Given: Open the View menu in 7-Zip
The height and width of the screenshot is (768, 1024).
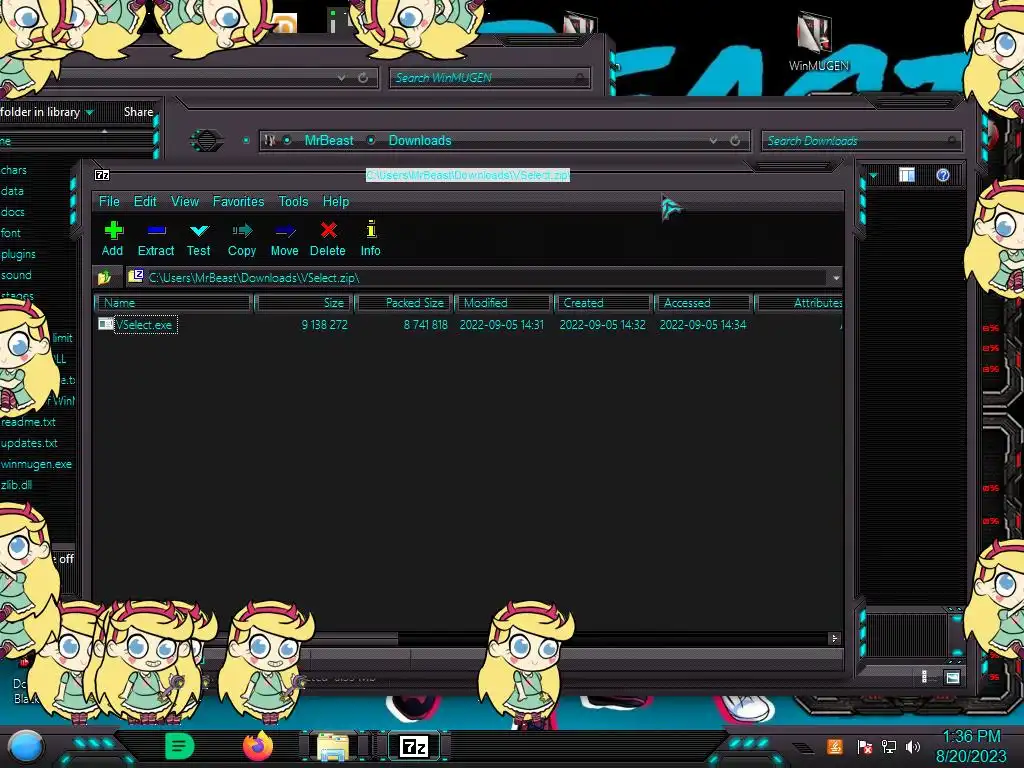Looking at the screenshot, I should (185, 202).
